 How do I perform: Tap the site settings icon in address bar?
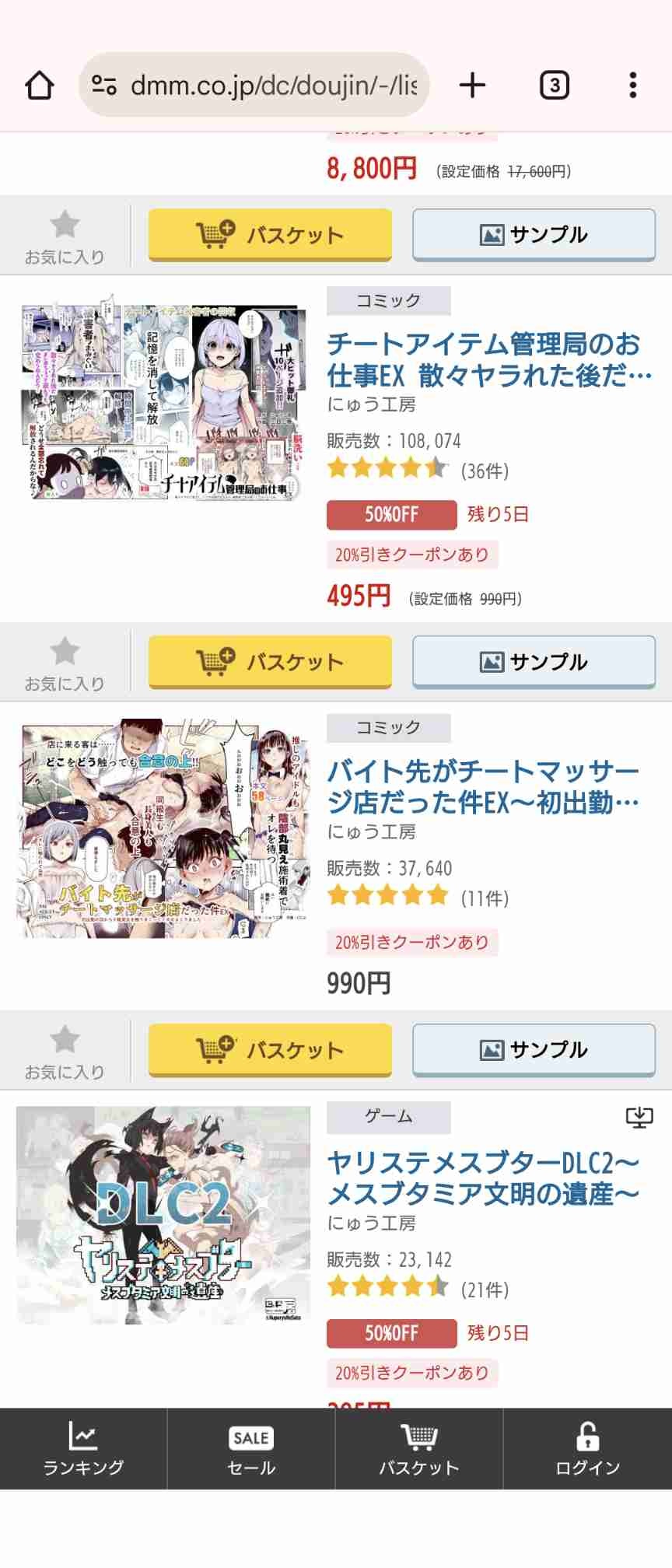[104, 85]
